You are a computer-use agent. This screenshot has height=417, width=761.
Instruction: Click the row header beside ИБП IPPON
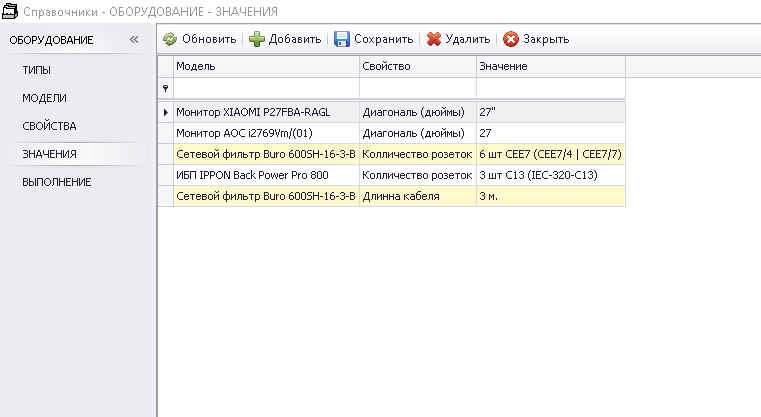tap(165, 175)
